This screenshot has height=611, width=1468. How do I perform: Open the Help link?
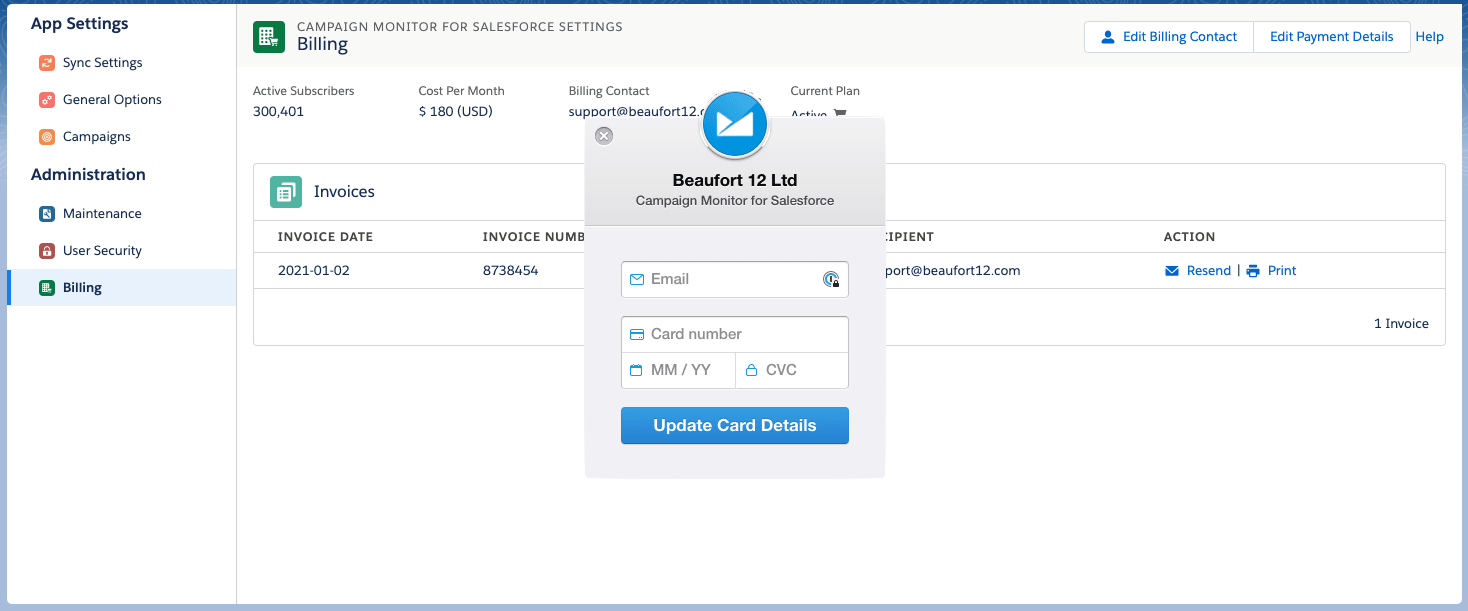[1430, 37]
